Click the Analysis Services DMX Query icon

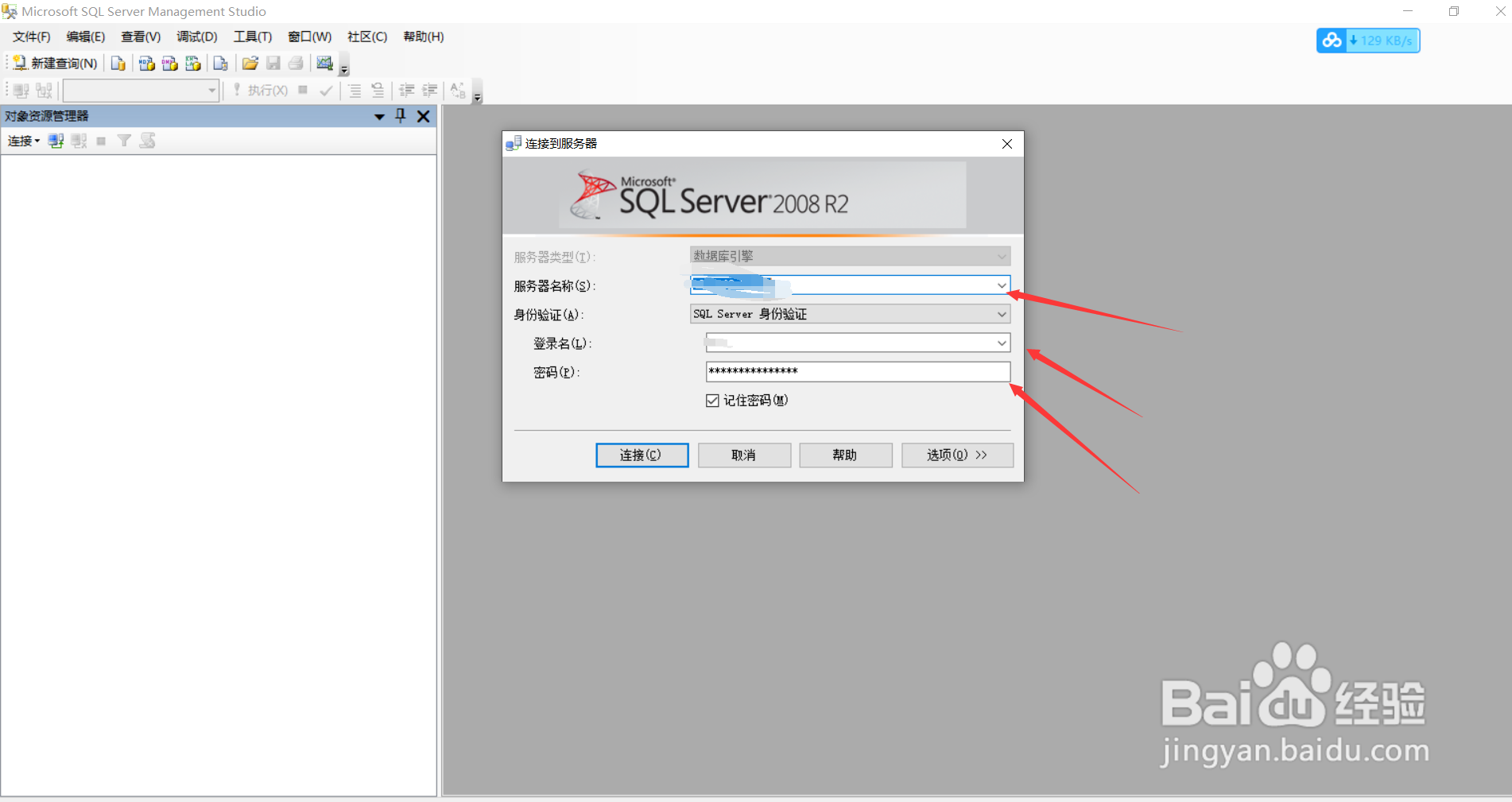point(169,64)
